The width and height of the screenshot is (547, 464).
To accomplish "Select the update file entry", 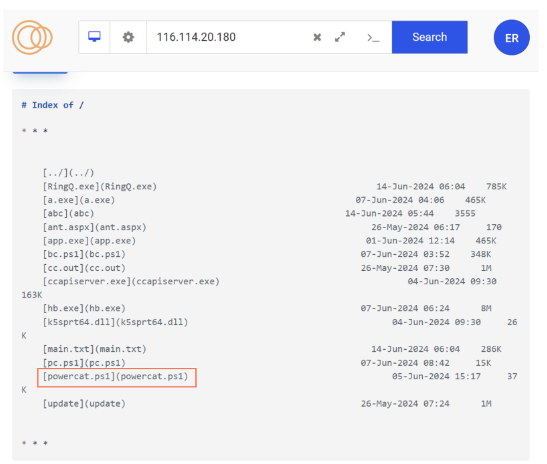I will (84, 404).
